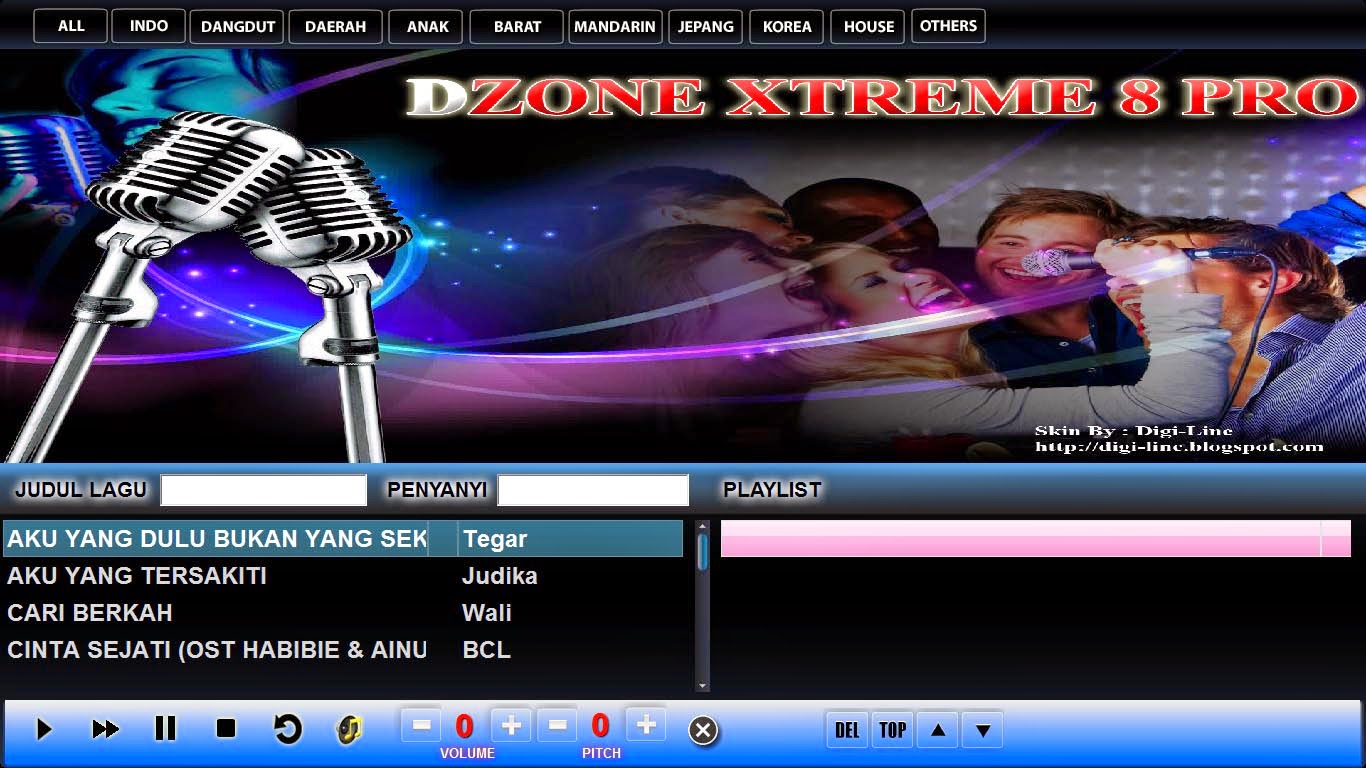The image size is (1366, 768).
Task: Toggle PITCH down with the minus button
Action: tap(558, 726)
